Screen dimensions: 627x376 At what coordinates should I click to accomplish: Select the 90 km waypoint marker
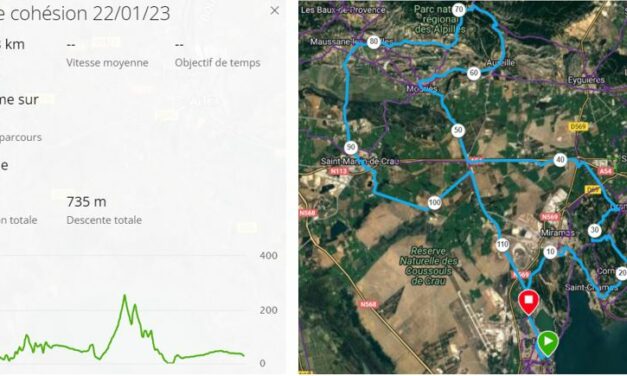[351, 147]
